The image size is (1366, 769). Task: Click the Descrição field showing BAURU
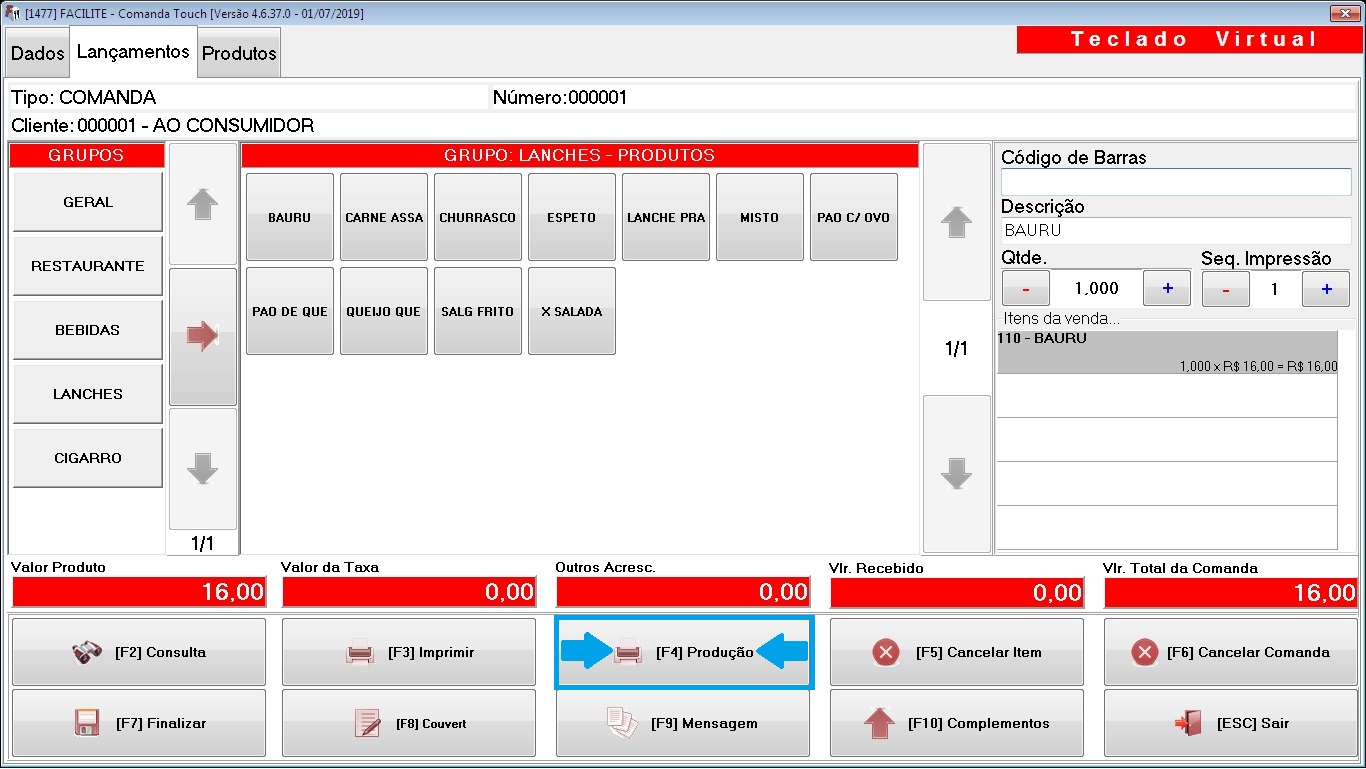pos(1176,230)
